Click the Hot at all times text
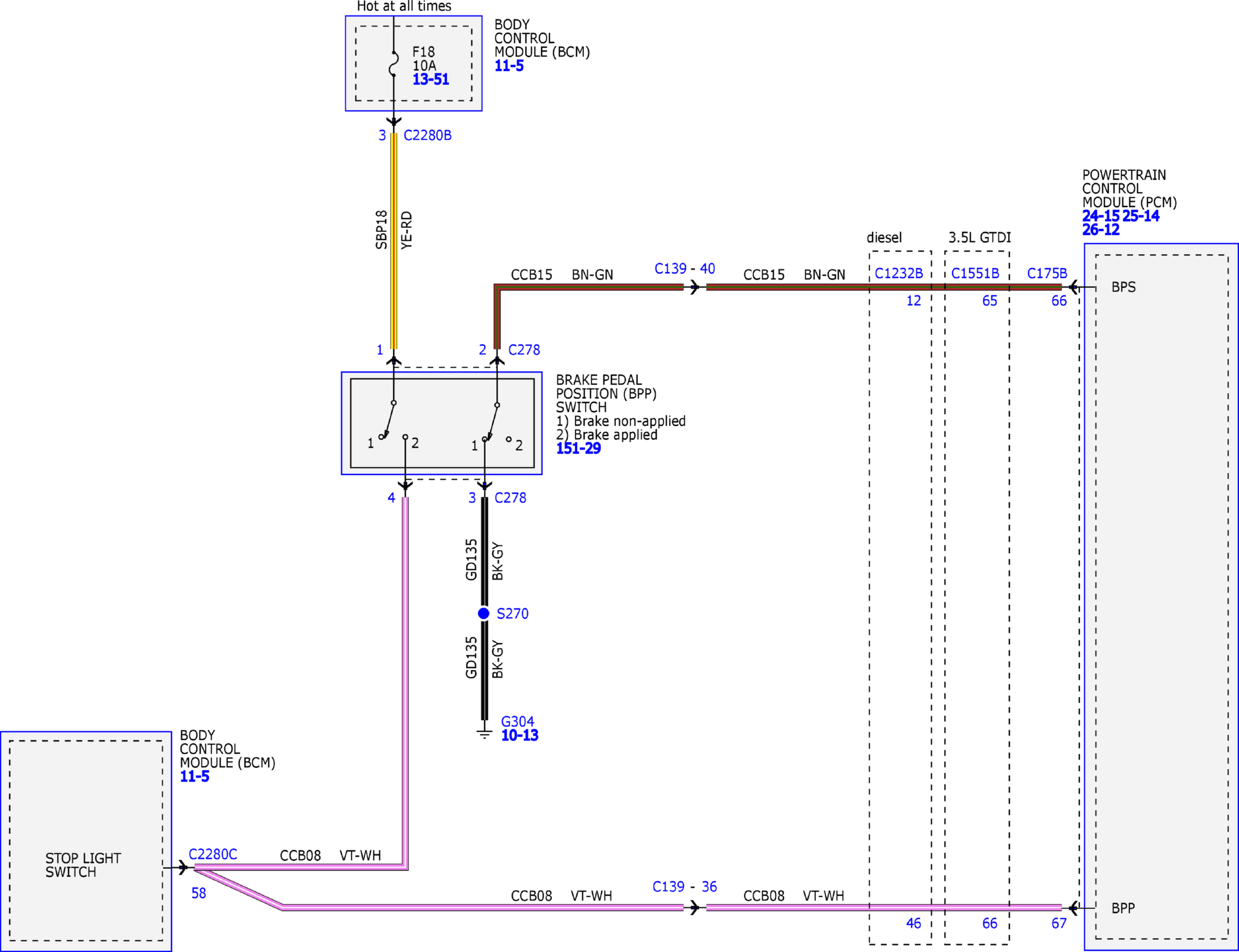Image resolution: width=1239 pixels, height=952 pixels. (404, 6)
